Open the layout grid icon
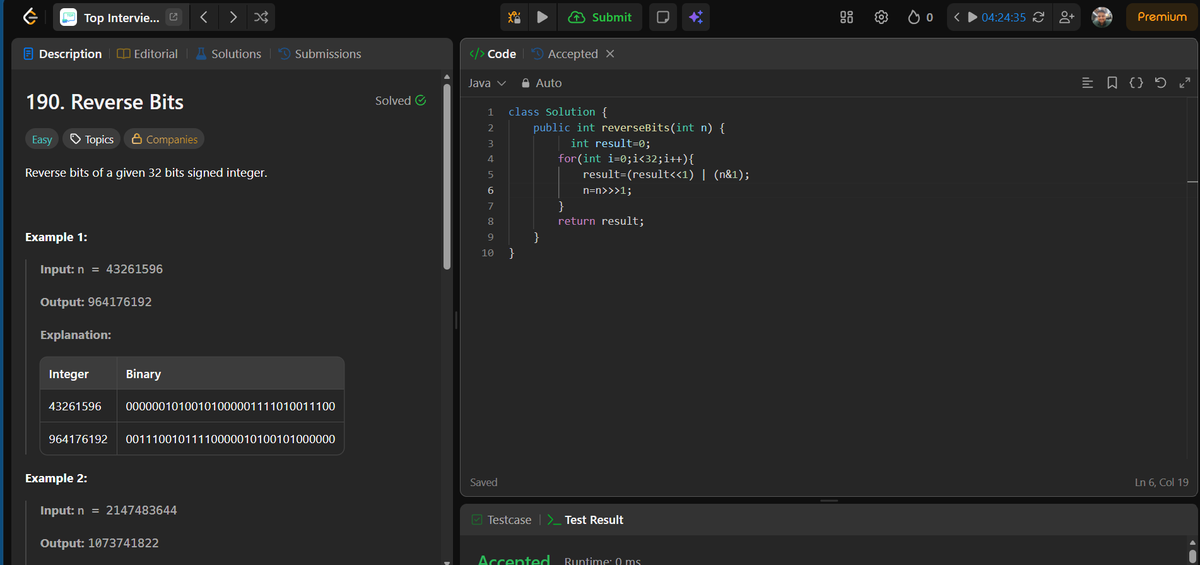1200x565 pixels. pyautogui.click(x=846, y=17)
